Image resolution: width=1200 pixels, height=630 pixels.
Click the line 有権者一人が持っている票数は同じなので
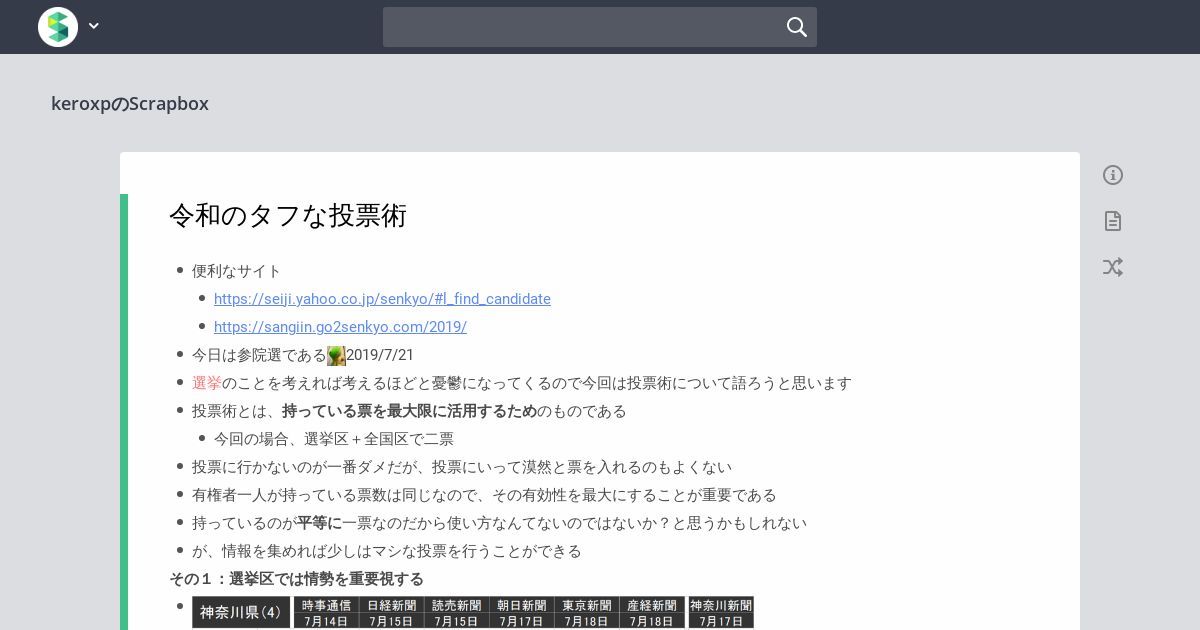tap(484, 495)
